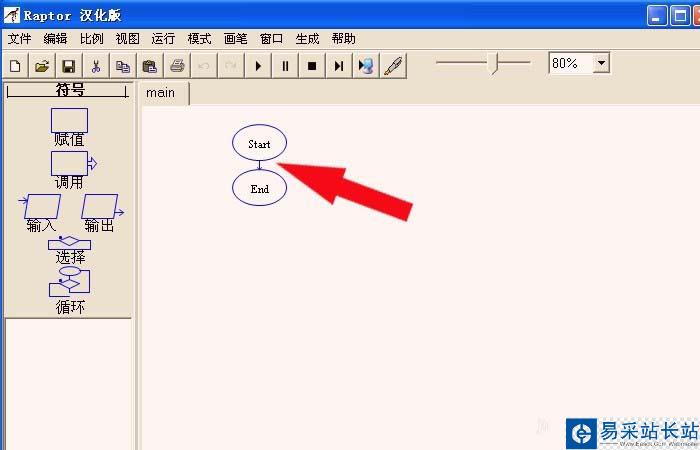Open the 视图 menu

[x=127, y=39]
